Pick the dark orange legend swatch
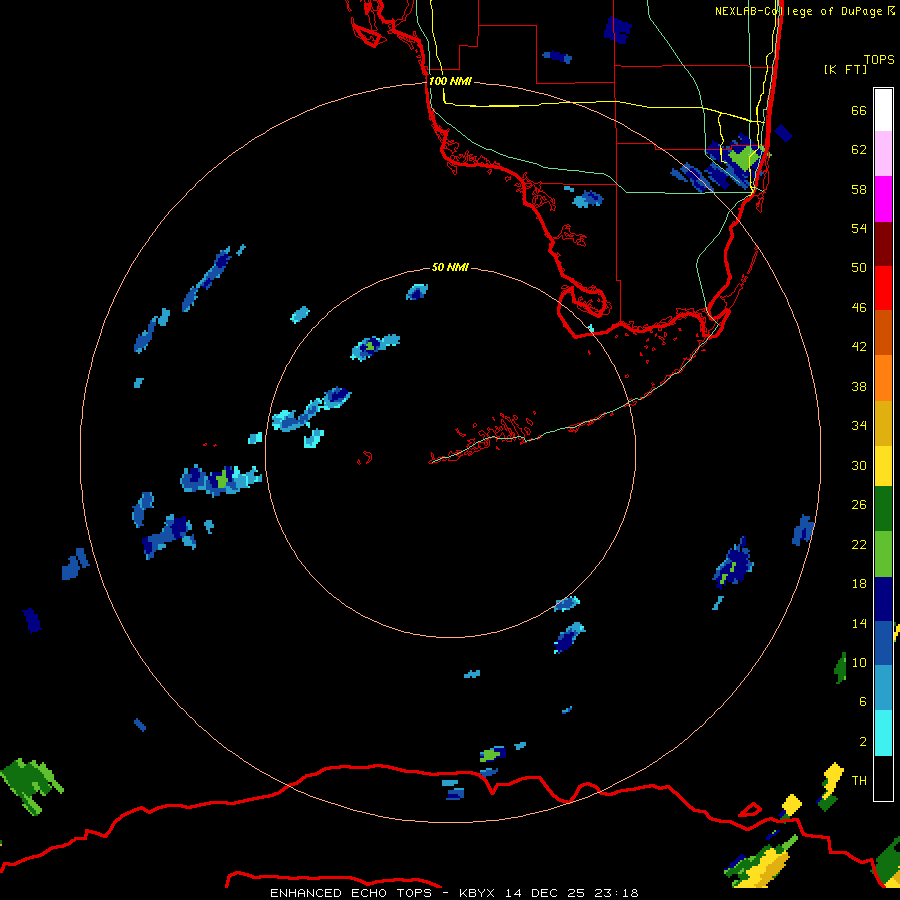Viewport: 900px width, 900px height. [883, 333]
